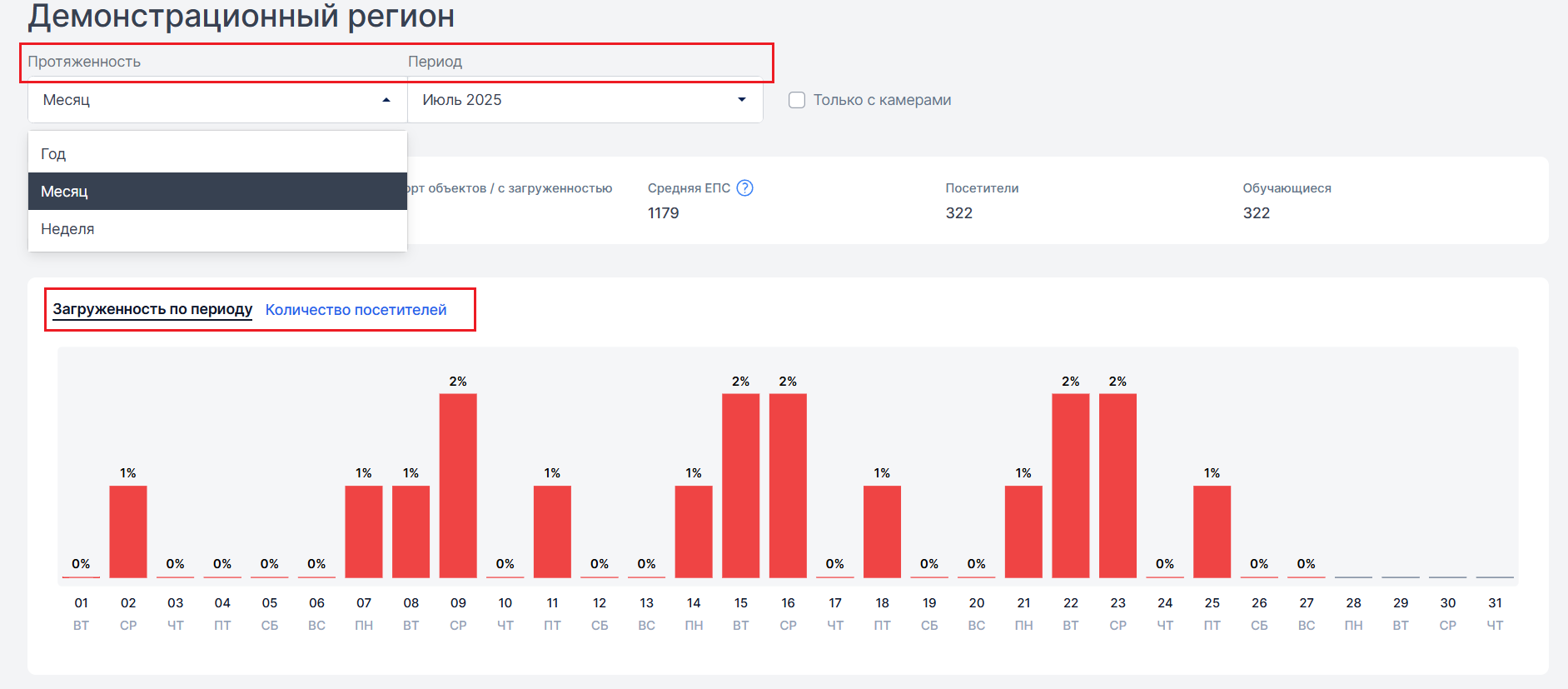Viewport: 1568px width, 689px height.
Task: Switch to Загруженность по периоду tab
Action: click(152, 309)
